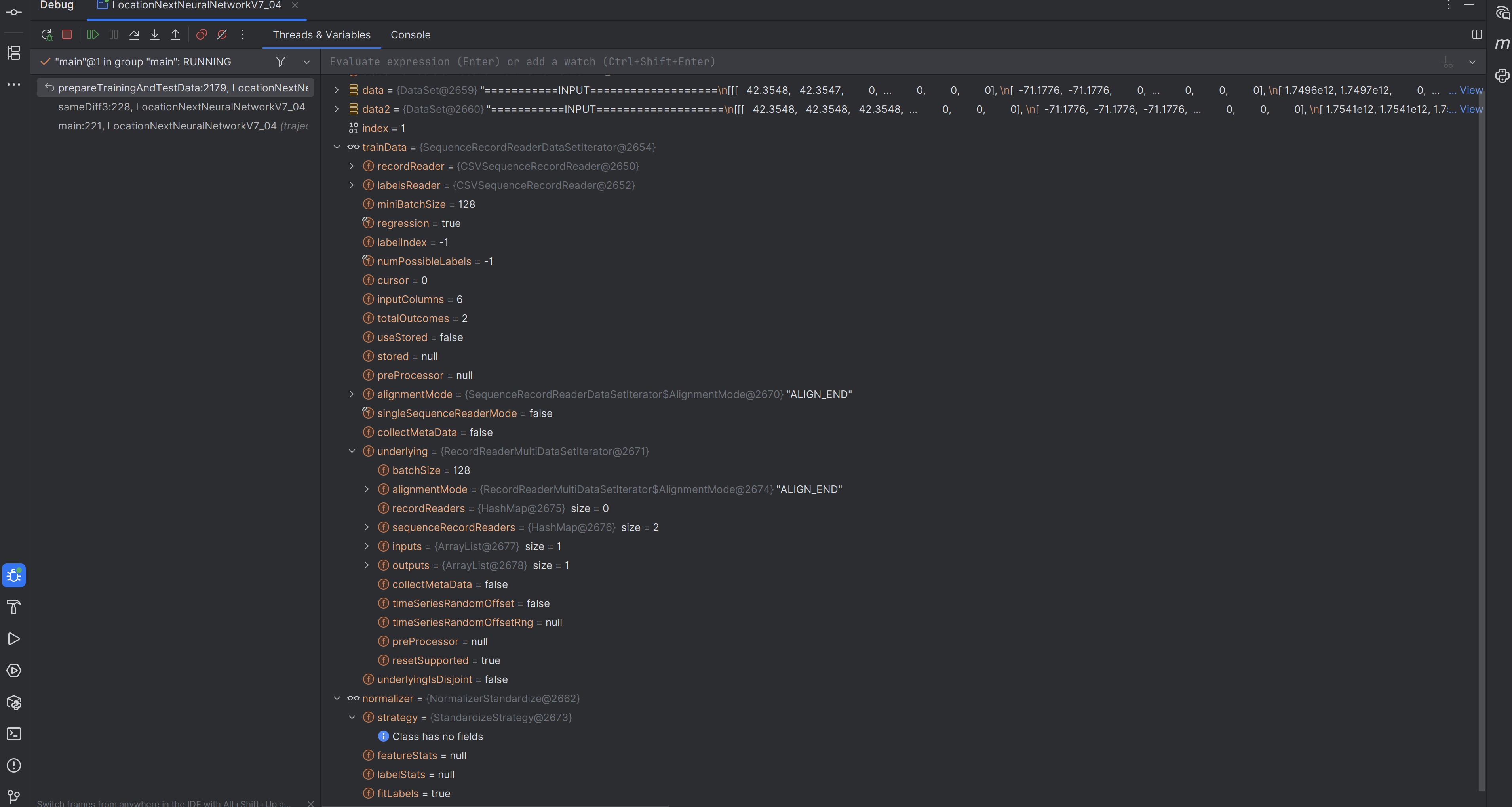Viewport: 1512px width, 807px height.
Task: Stop the debug session
Action: coord(67,34)
